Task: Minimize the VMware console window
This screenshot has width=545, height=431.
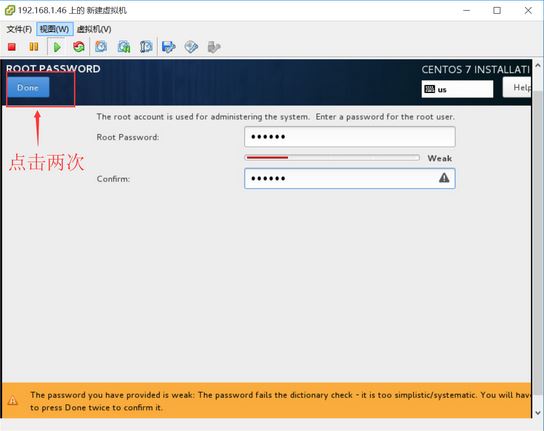Action: [466, 10]
